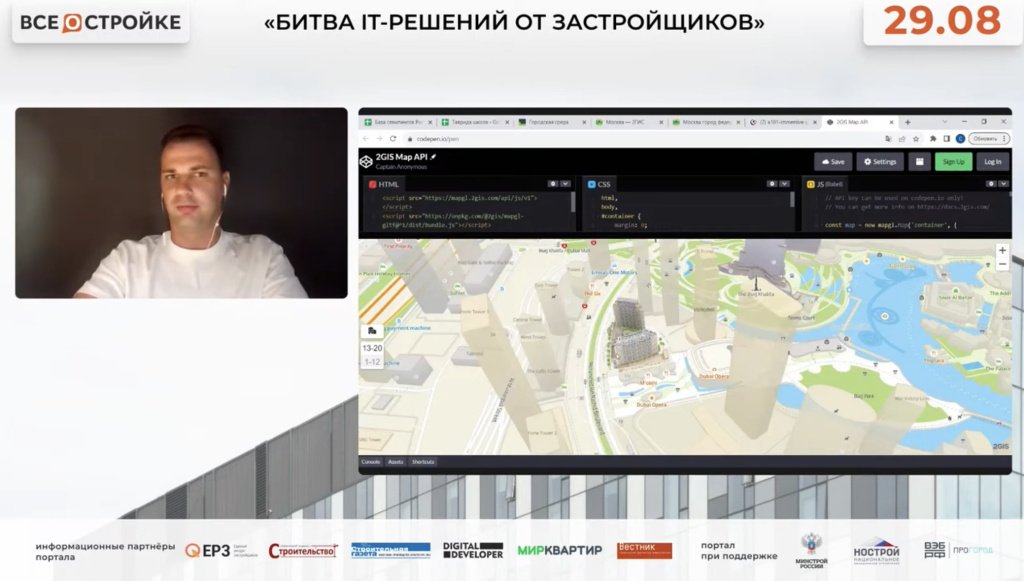This screenshot has width=1024, height=581.
Task: Go forward in browser
Action: (x=379, y=138)
